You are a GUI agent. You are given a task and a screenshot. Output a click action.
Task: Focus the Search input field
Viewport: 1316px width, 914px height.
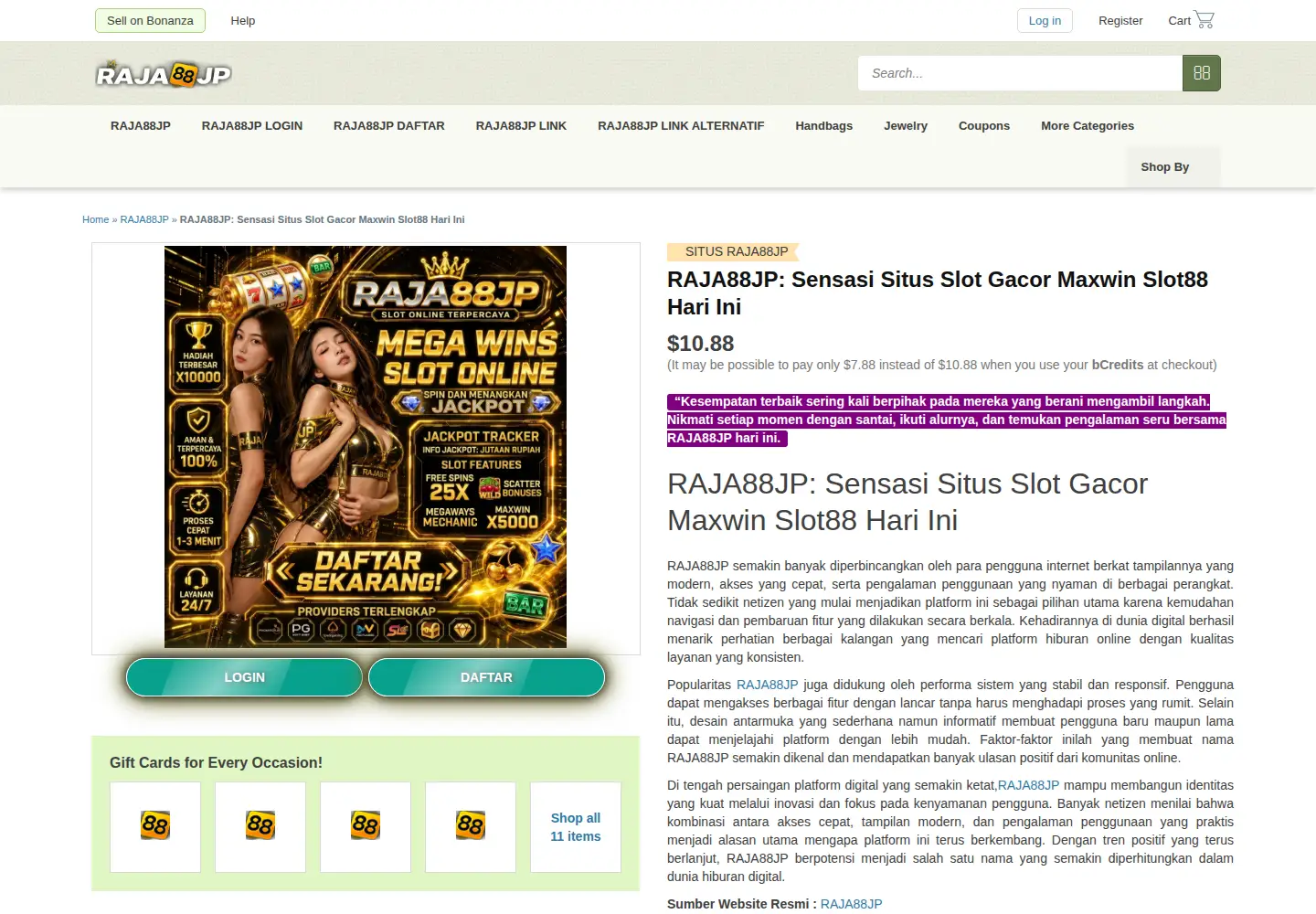tap(1020, 73)
